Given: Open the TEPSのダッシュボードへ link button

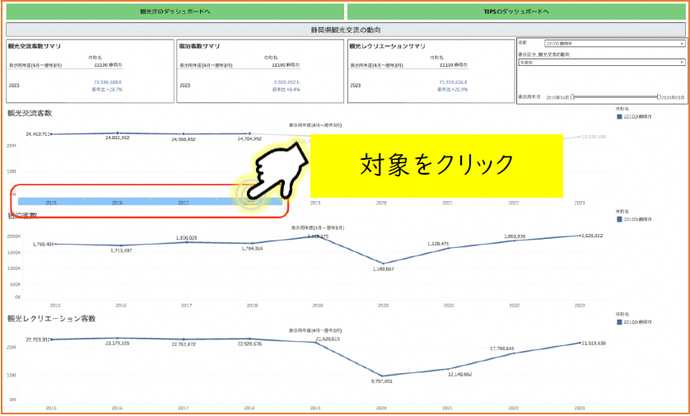Looking at the screenshot, I should (516, 13).
